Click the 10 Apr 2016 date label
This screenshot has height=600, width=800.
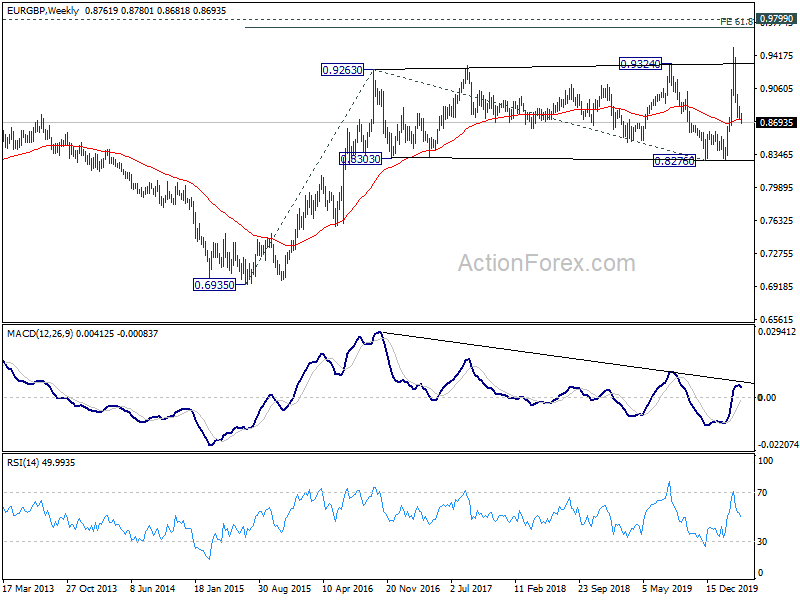tap(348, 588)
